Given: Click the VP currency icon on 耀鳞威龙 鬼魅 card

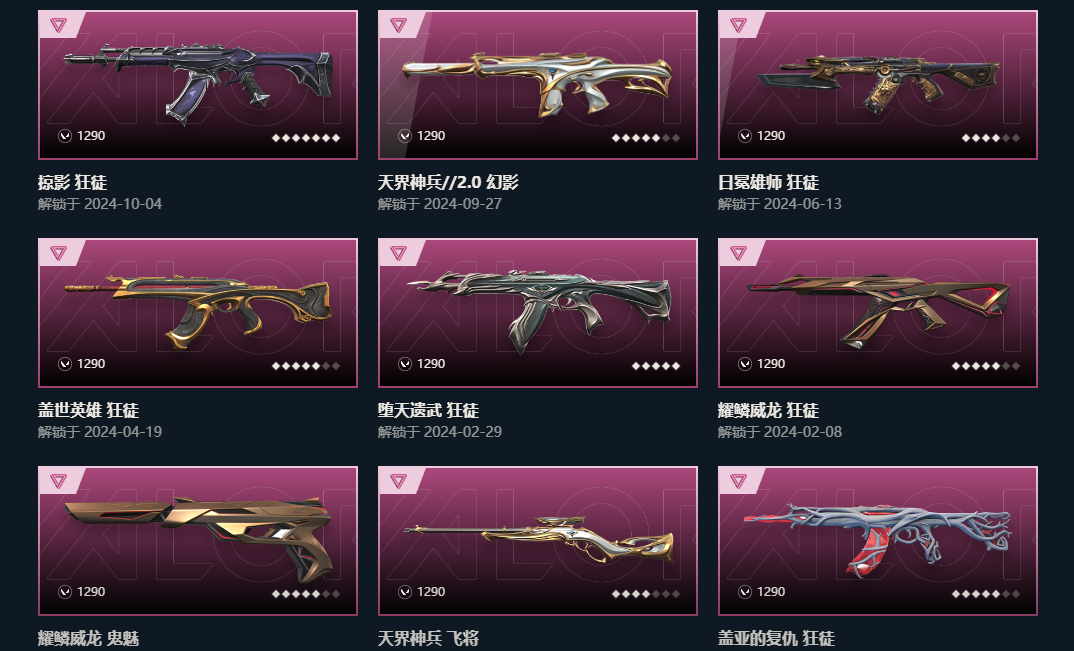Looking at the screenshot, I should pyautogui.click(x=65, y=592).
